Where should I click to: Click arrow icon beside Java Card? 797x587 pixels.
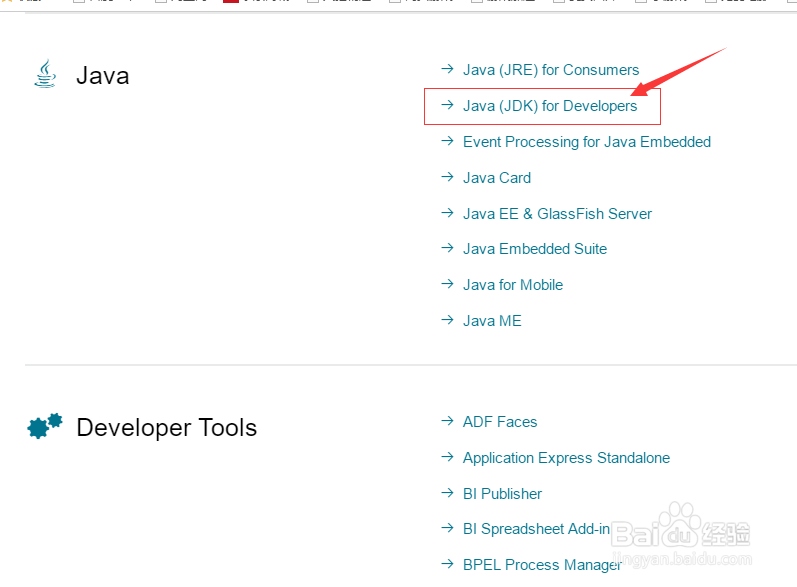click(x=447, y=177)
